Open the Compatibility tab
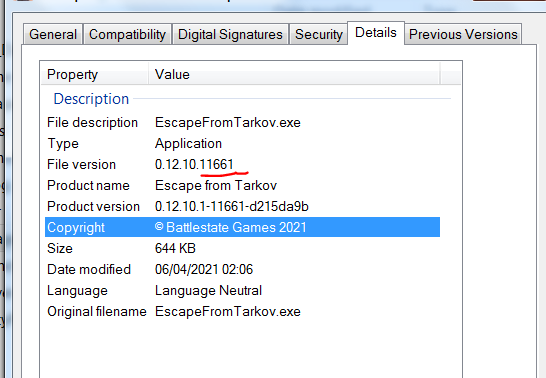The image size is (546, 378). coord(127,34)
